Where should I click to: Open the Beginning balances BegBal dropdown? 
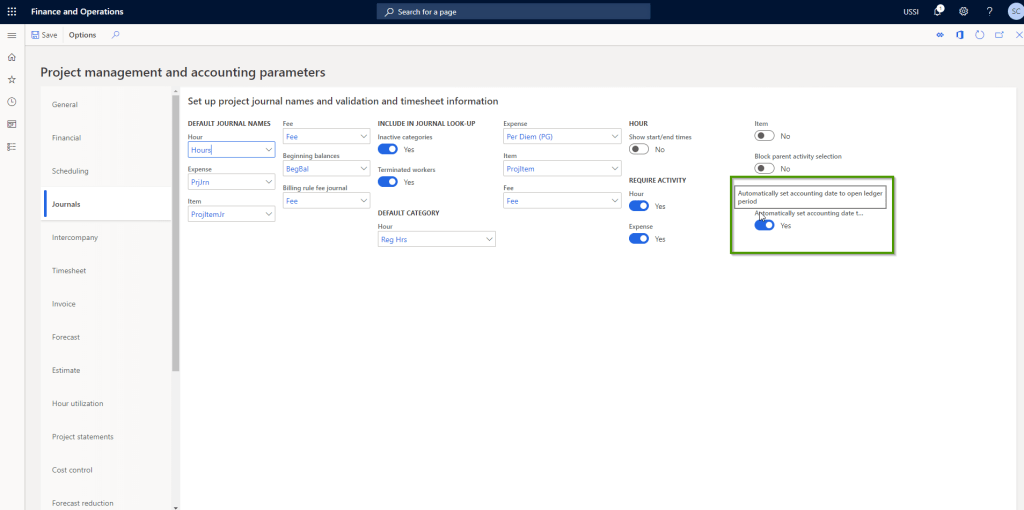tap(363, 169)
